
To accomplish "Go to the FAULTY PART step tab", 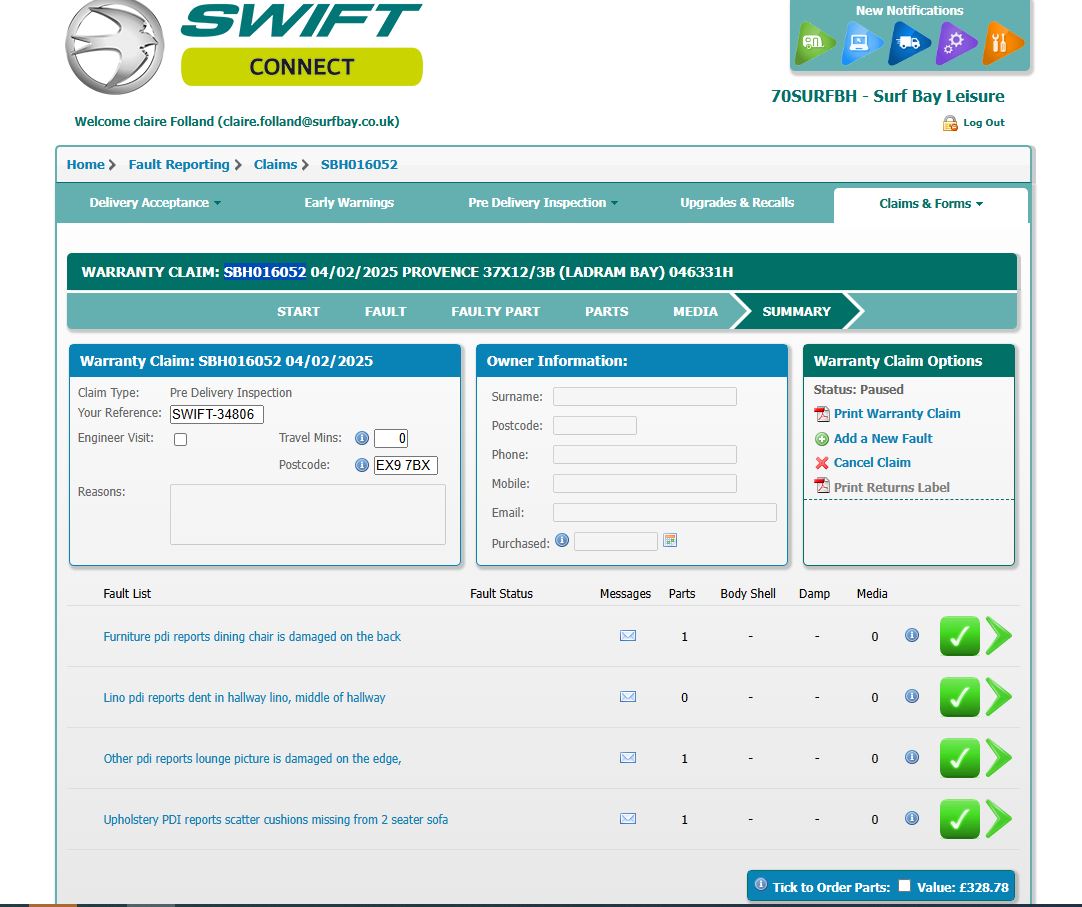I will [x=495, y=311].
